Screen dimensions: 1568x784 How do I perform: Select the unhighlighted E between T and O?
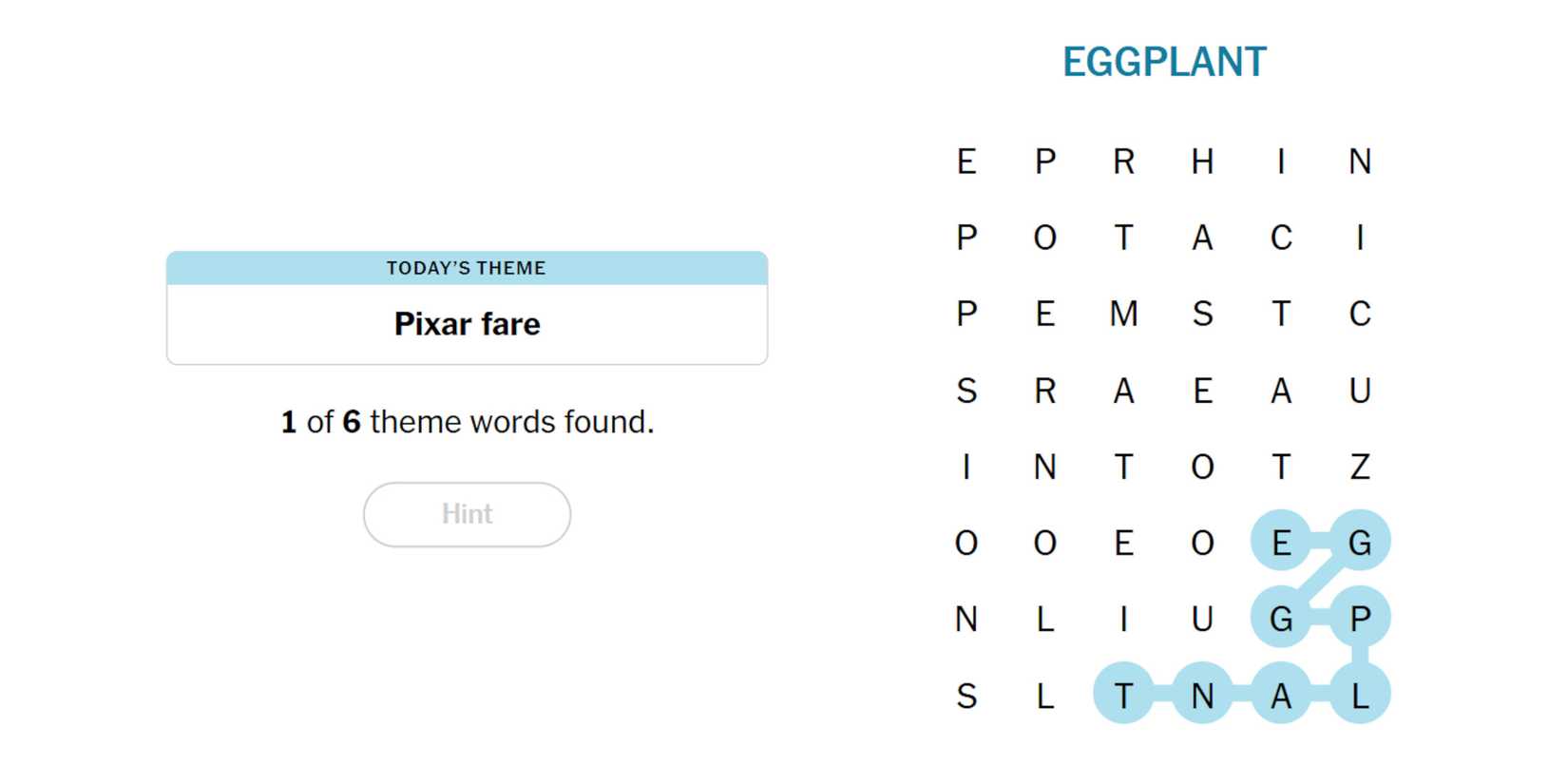pos(1123,543)
